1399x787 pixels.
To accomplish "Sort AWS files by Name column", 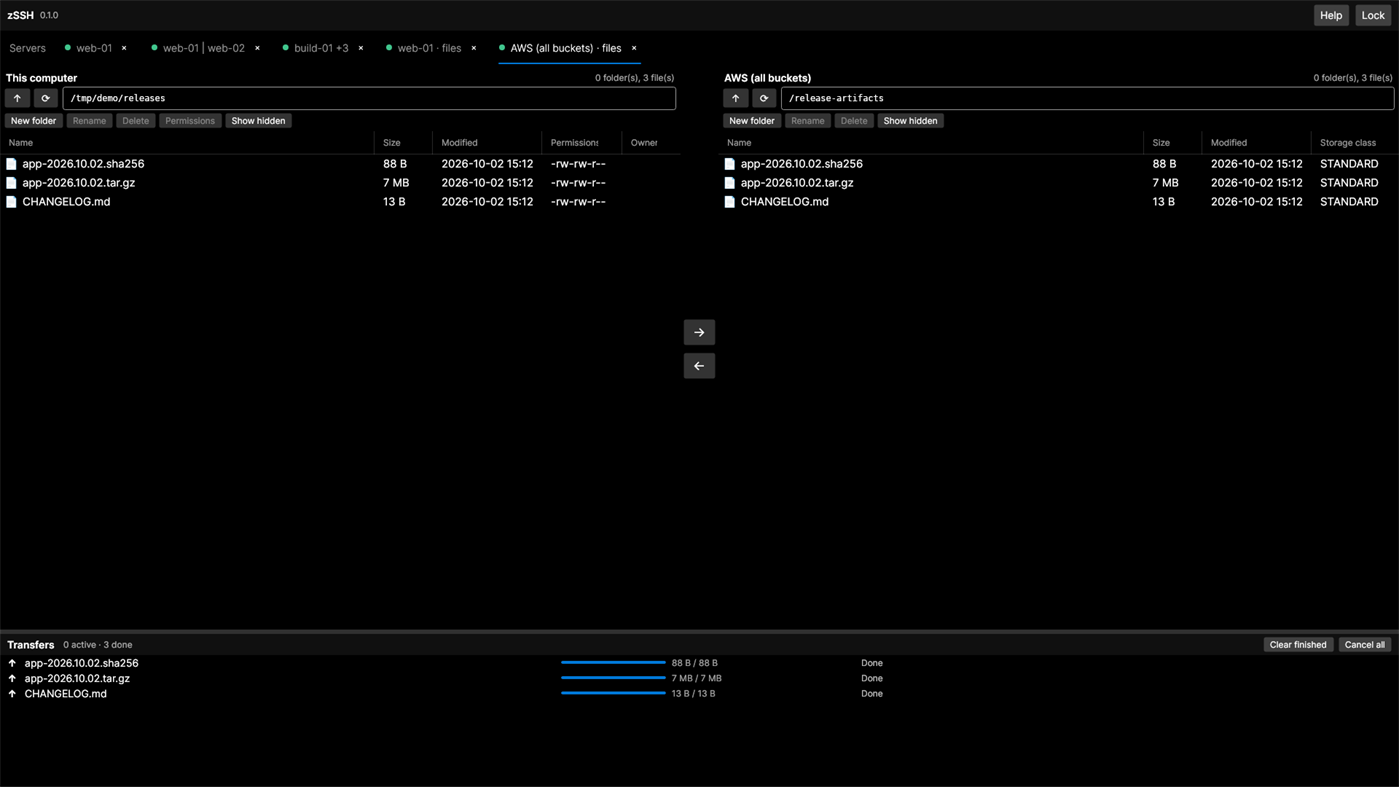I will 739,143.
